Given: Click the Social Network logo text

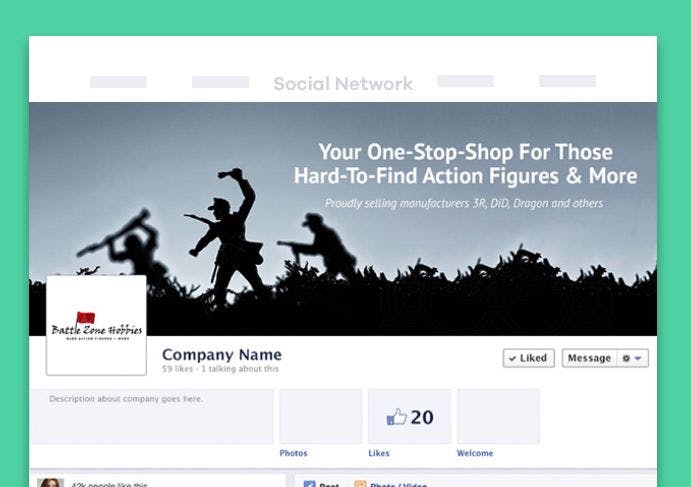Looking at the screenshot, I should 343,84.
